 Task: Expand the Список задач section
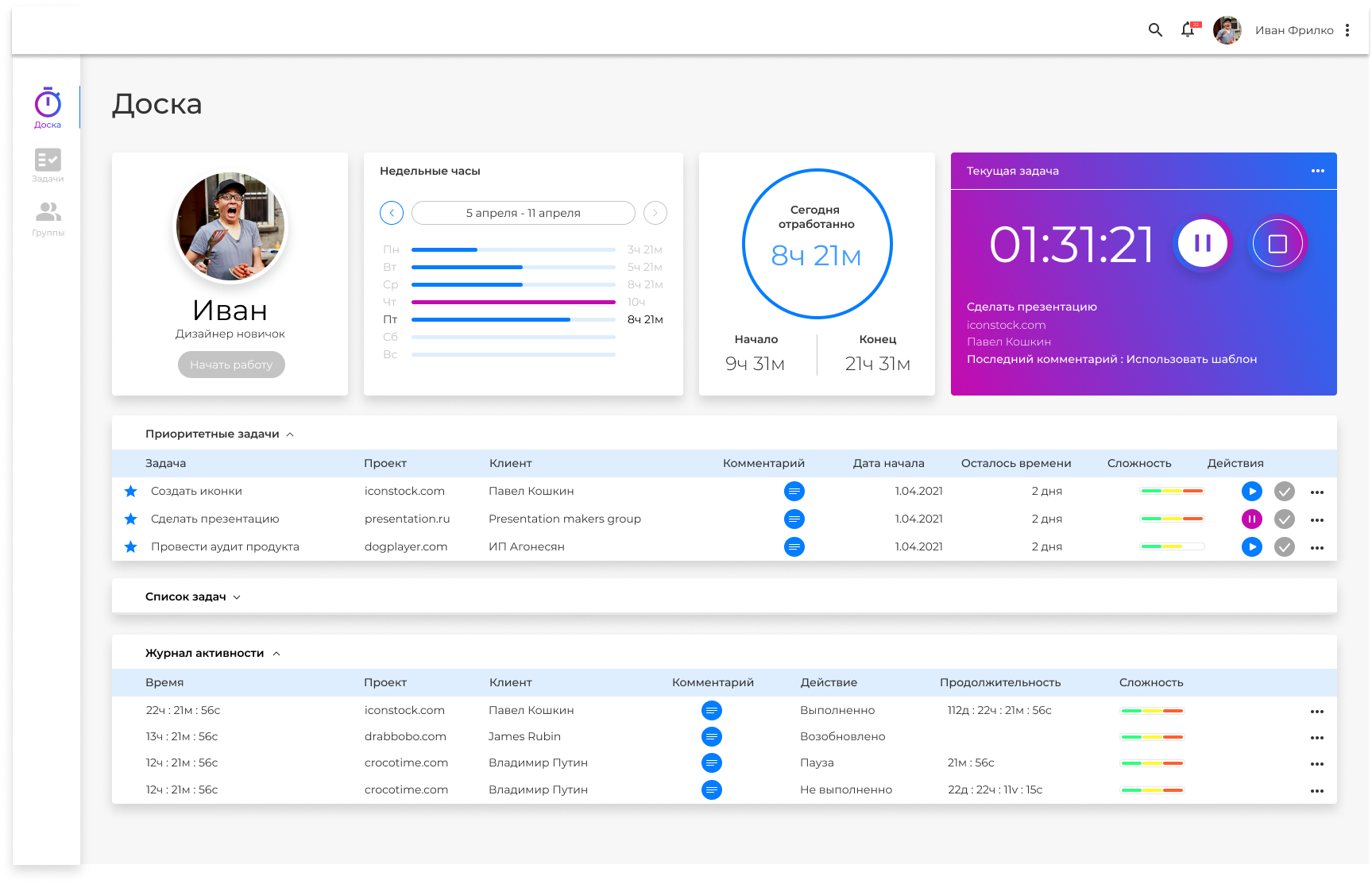(237, 597)
